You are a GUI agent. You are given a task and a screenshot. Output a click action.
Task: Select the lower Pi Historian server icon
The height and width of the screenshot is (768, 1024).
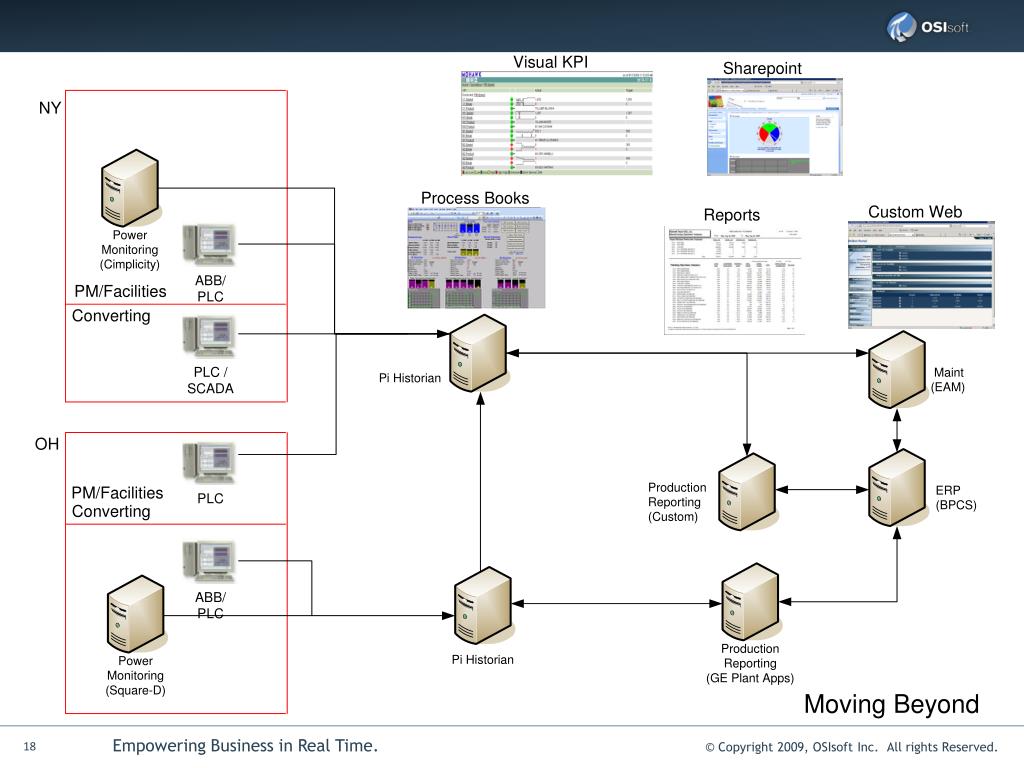(483, 605)
